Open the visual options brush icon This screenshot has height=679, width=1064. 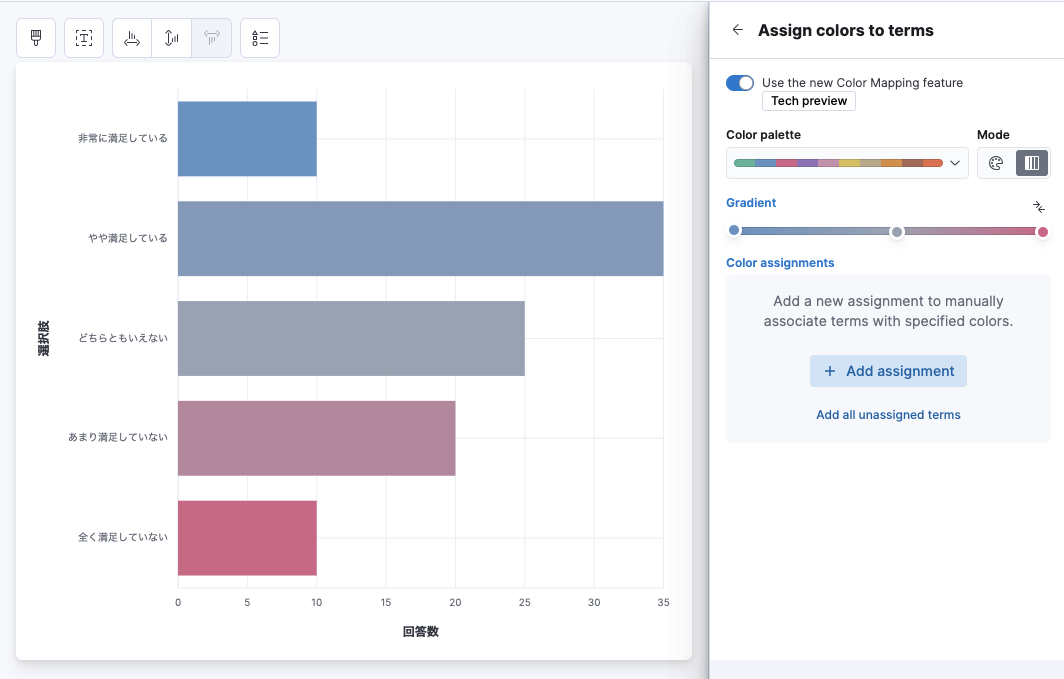coord(36,38)
